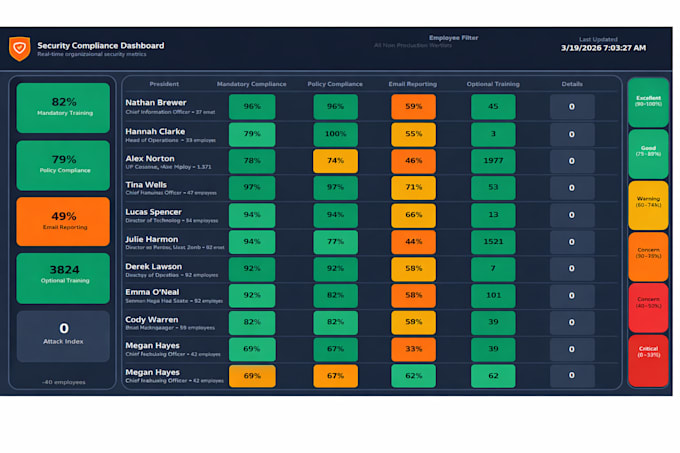
Task: Select the 82% Mandatory Training tile
Action: coord(63,108)
